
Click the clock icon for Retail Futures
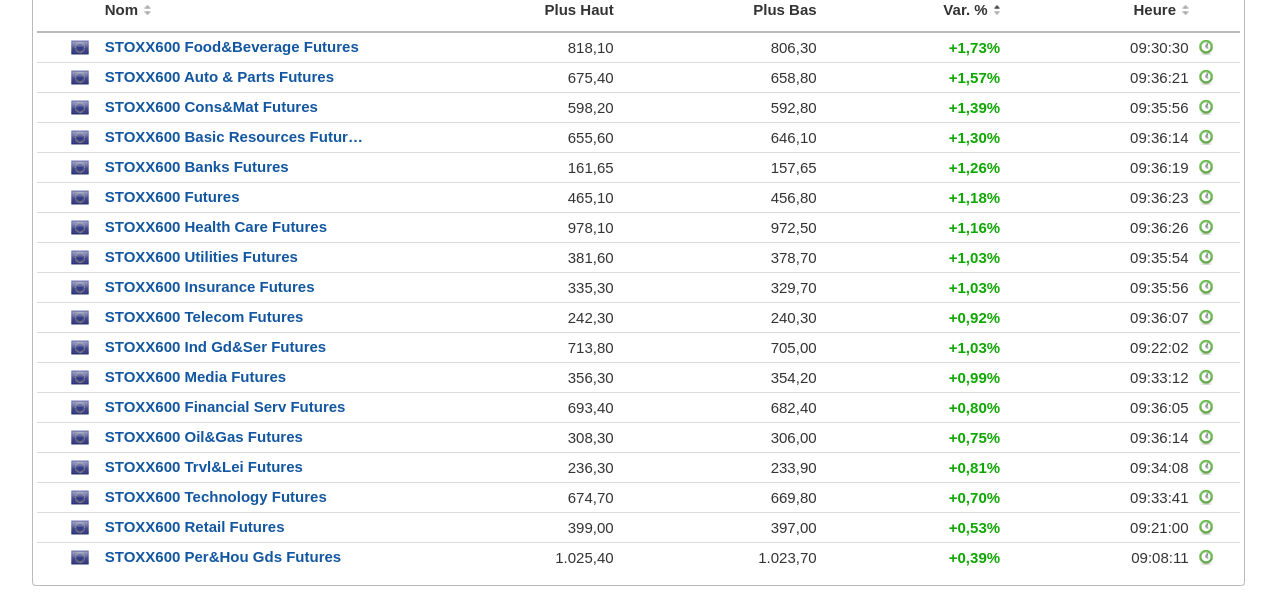[1206, 527]
